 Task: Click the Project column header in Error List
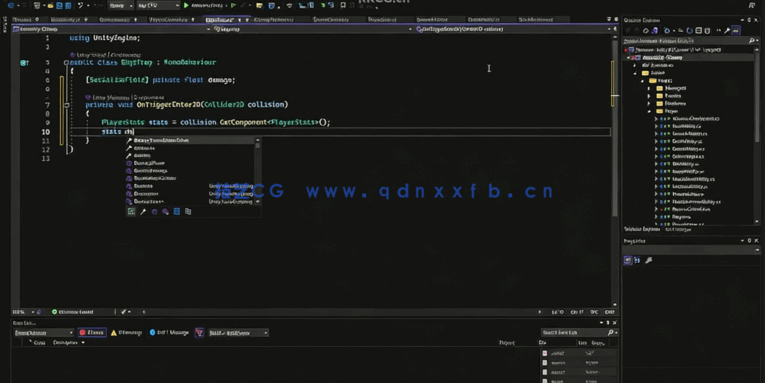(x=507, y=343)
